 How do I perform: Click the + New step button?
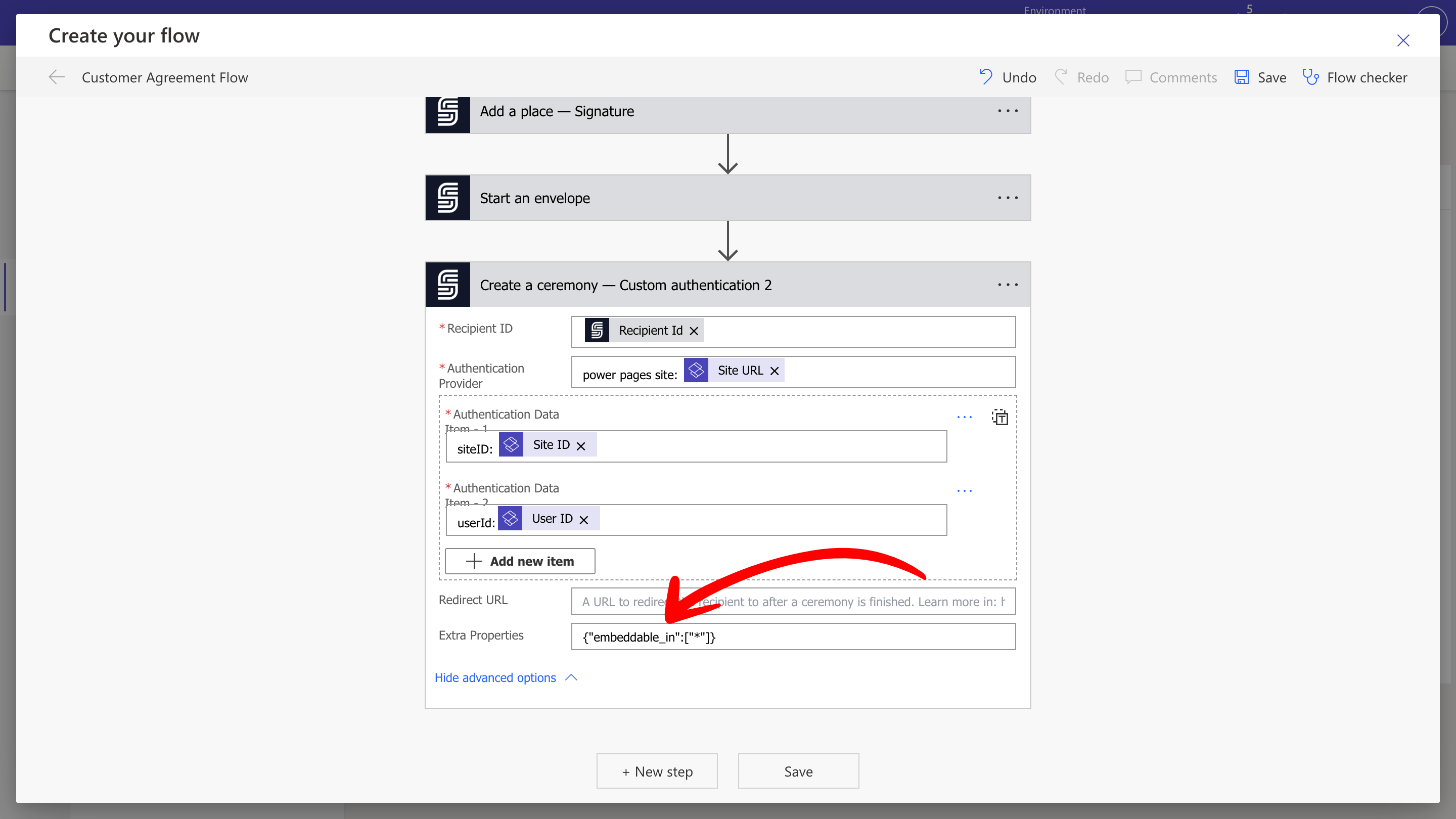click(x=657, y=771)
